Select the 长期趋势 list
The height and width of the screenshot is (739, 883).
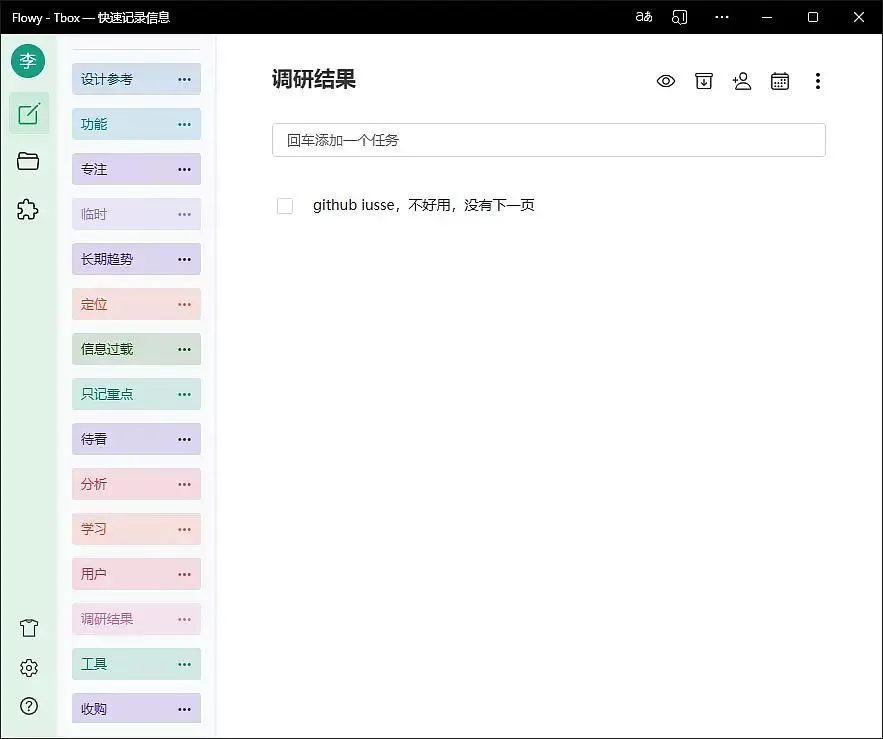click(x=120, y=259)
